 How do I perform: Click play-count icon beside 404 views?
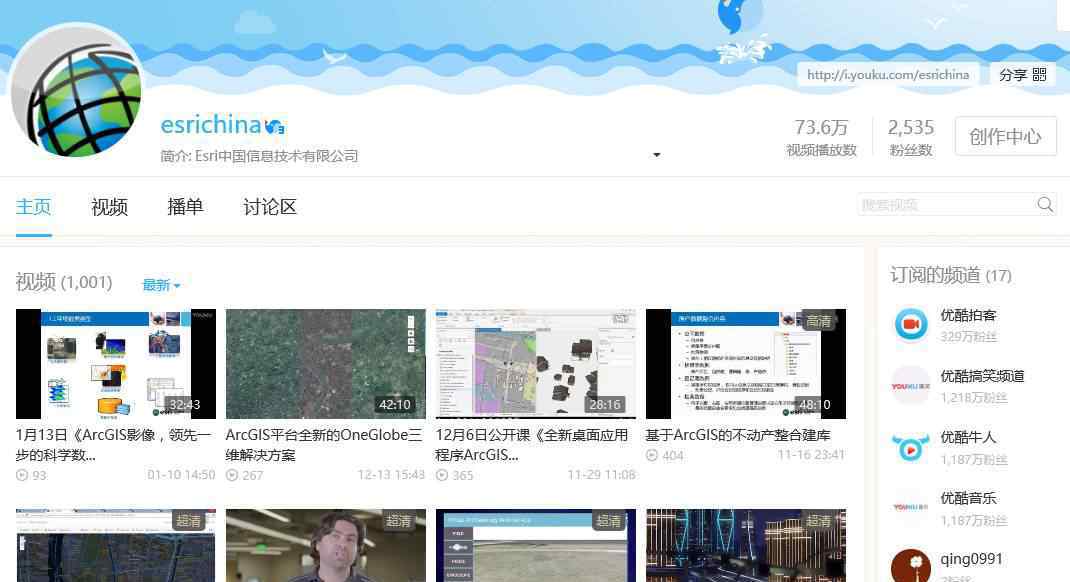click(652, 455)
